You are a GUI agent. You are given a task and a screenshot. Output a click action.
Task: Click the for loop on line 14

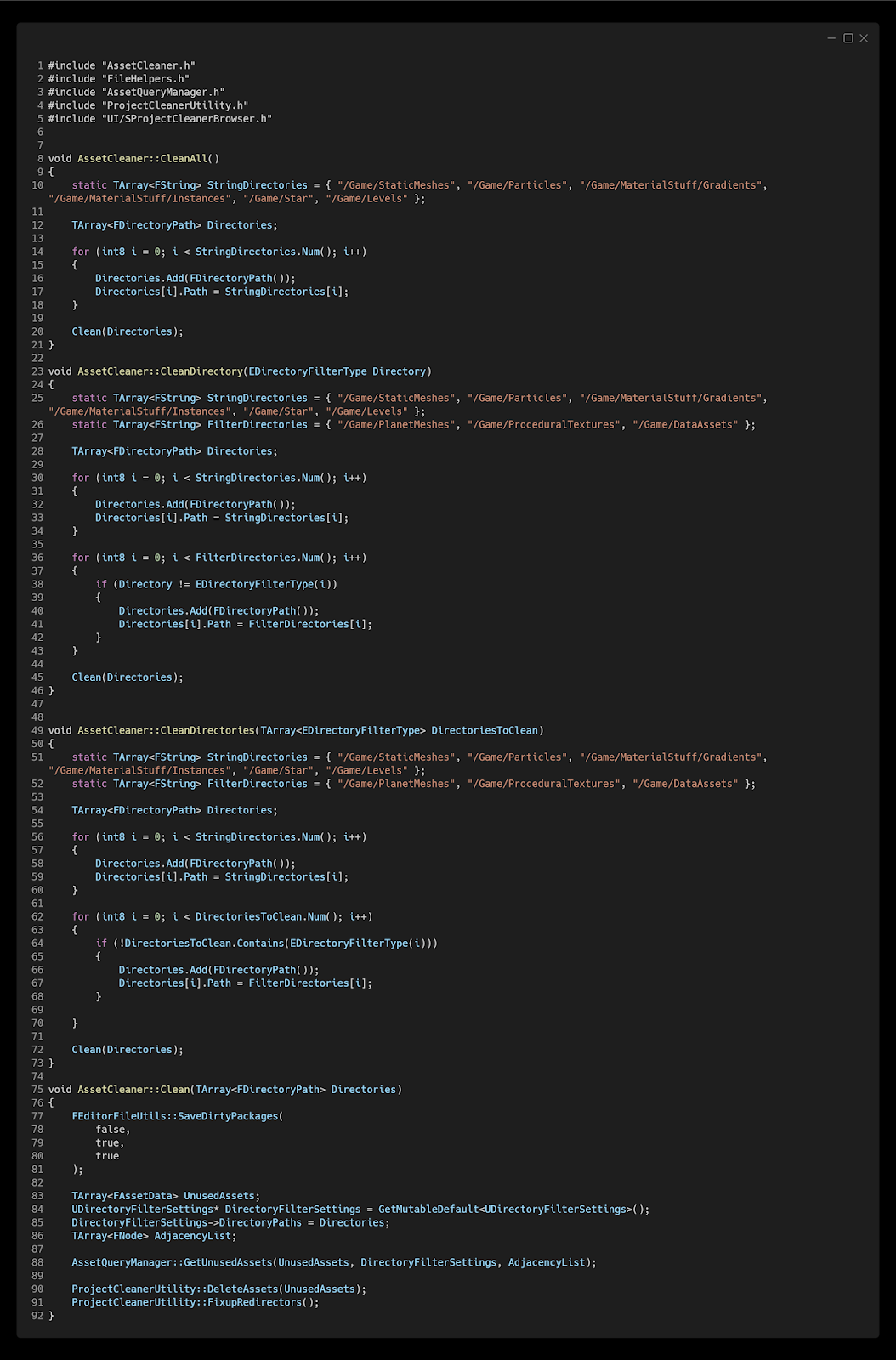(219, 252)
